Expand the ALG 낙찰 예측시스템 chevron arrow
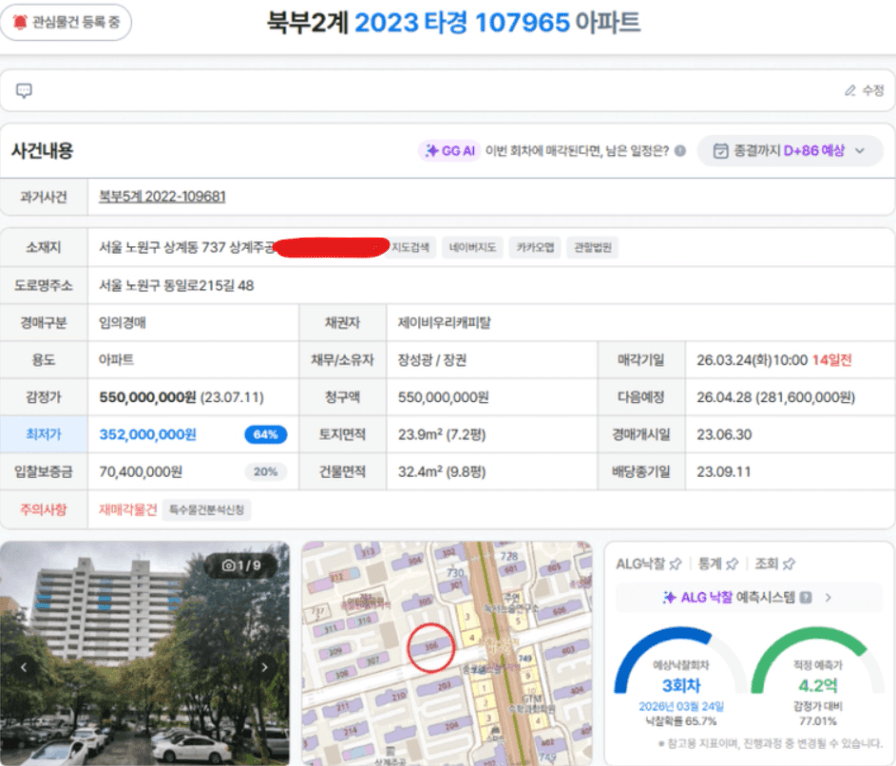896x766 pixels. 828,598
